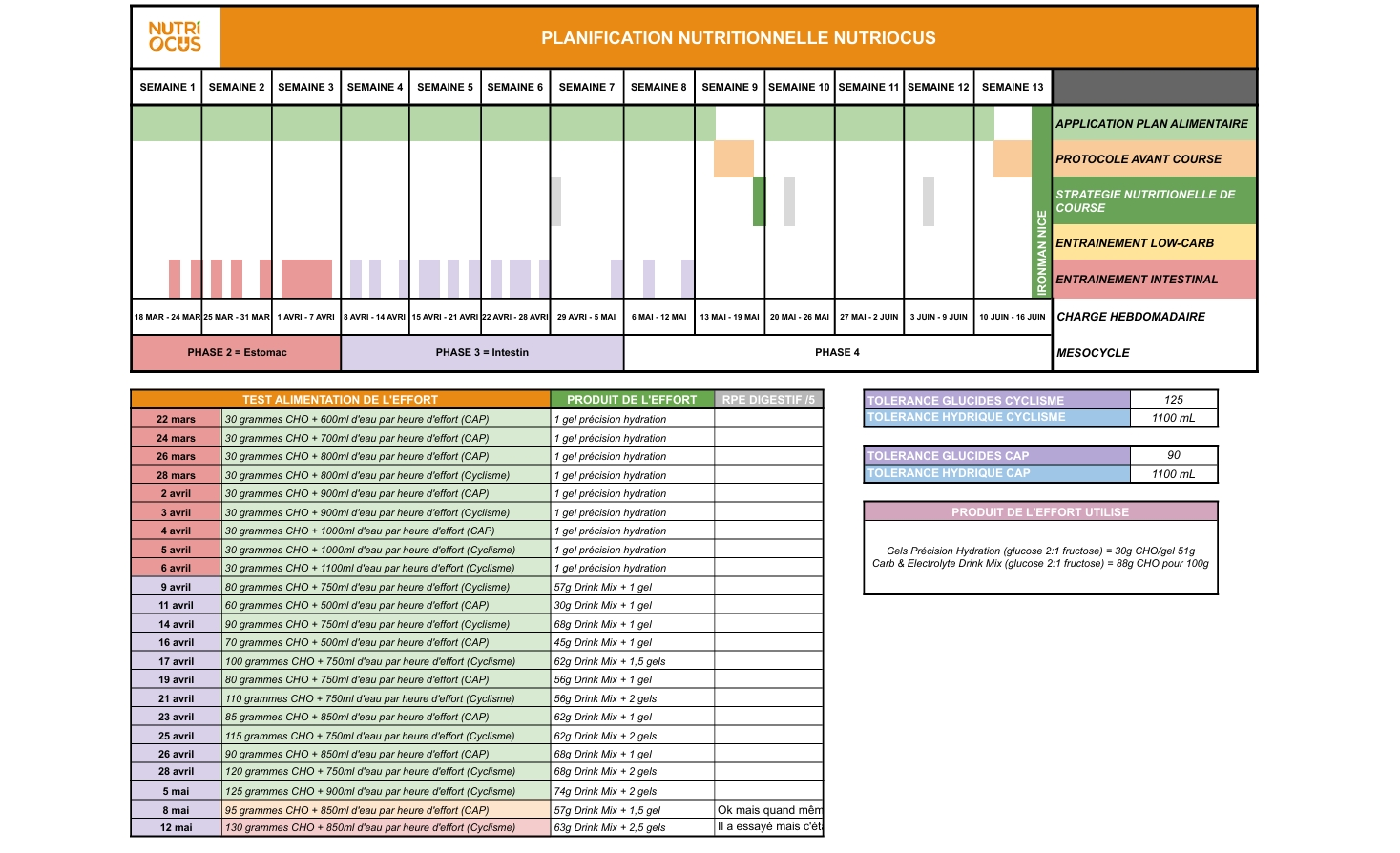This screenshot has height=853, width=1400.
Task: Click the TOLERANCE GLUCIDES CYCLISME label
Action: 997,401
